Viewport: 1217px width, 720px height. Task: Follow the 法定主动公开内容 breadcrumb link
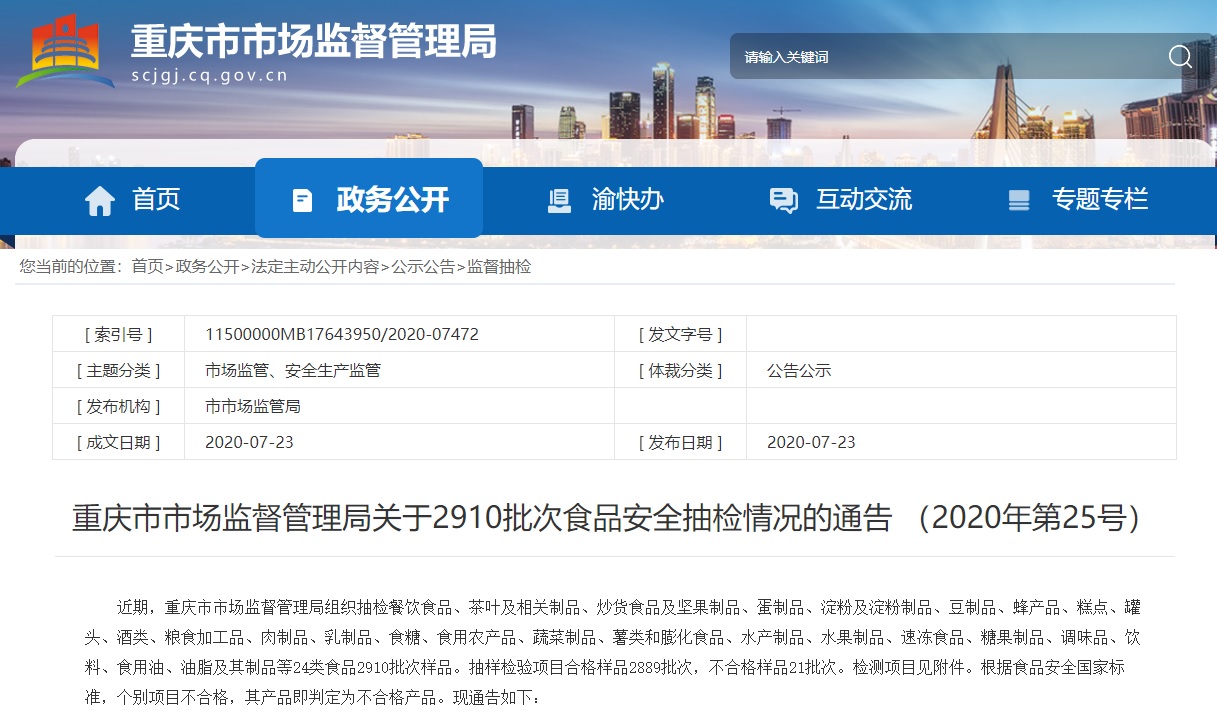[x=315, y=266]
